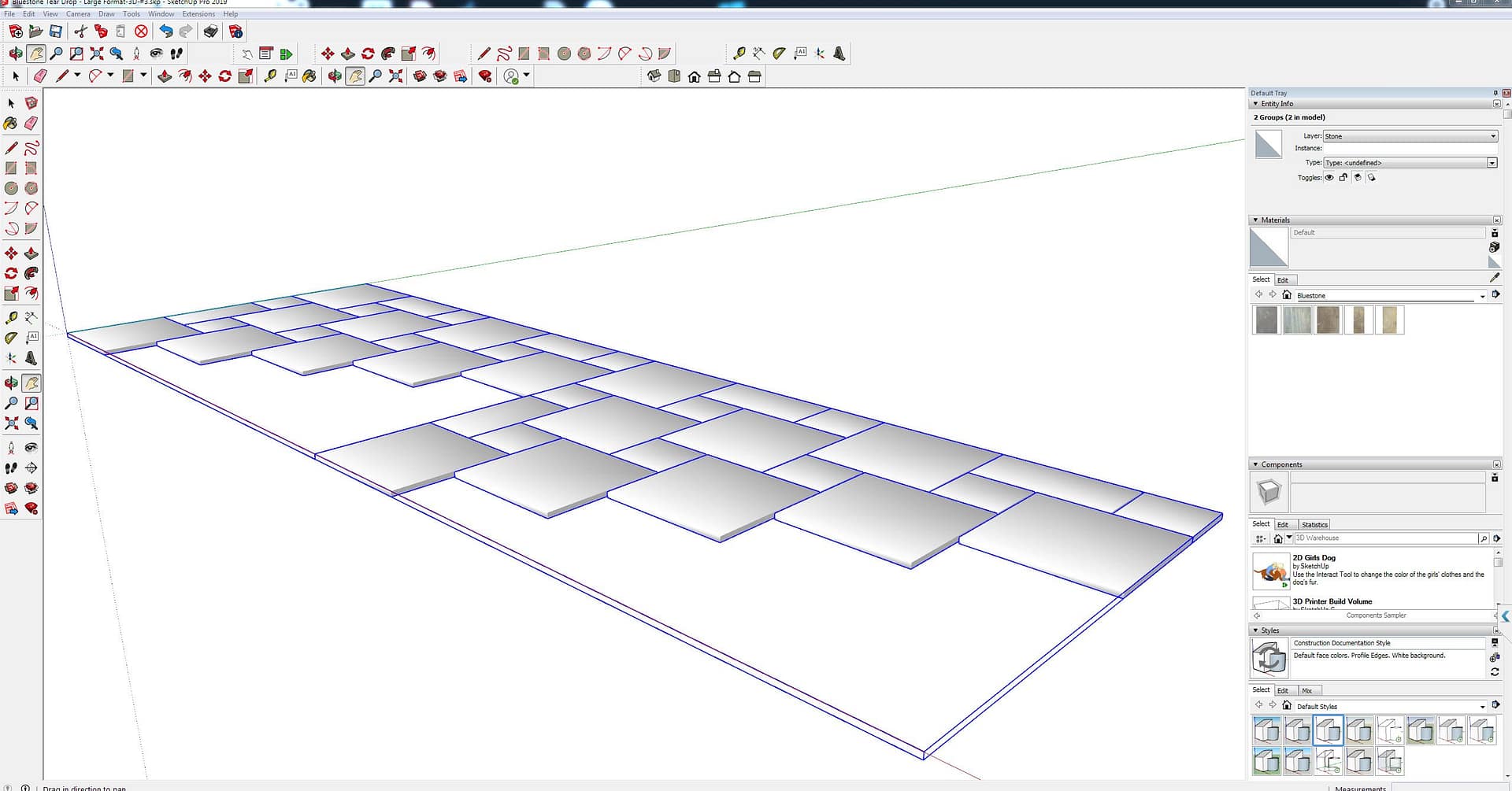The image size is (1512, 791).
Task: Click the Model Info icon in top toolbar
Action: pyautogui.click(x=235, y=31)
